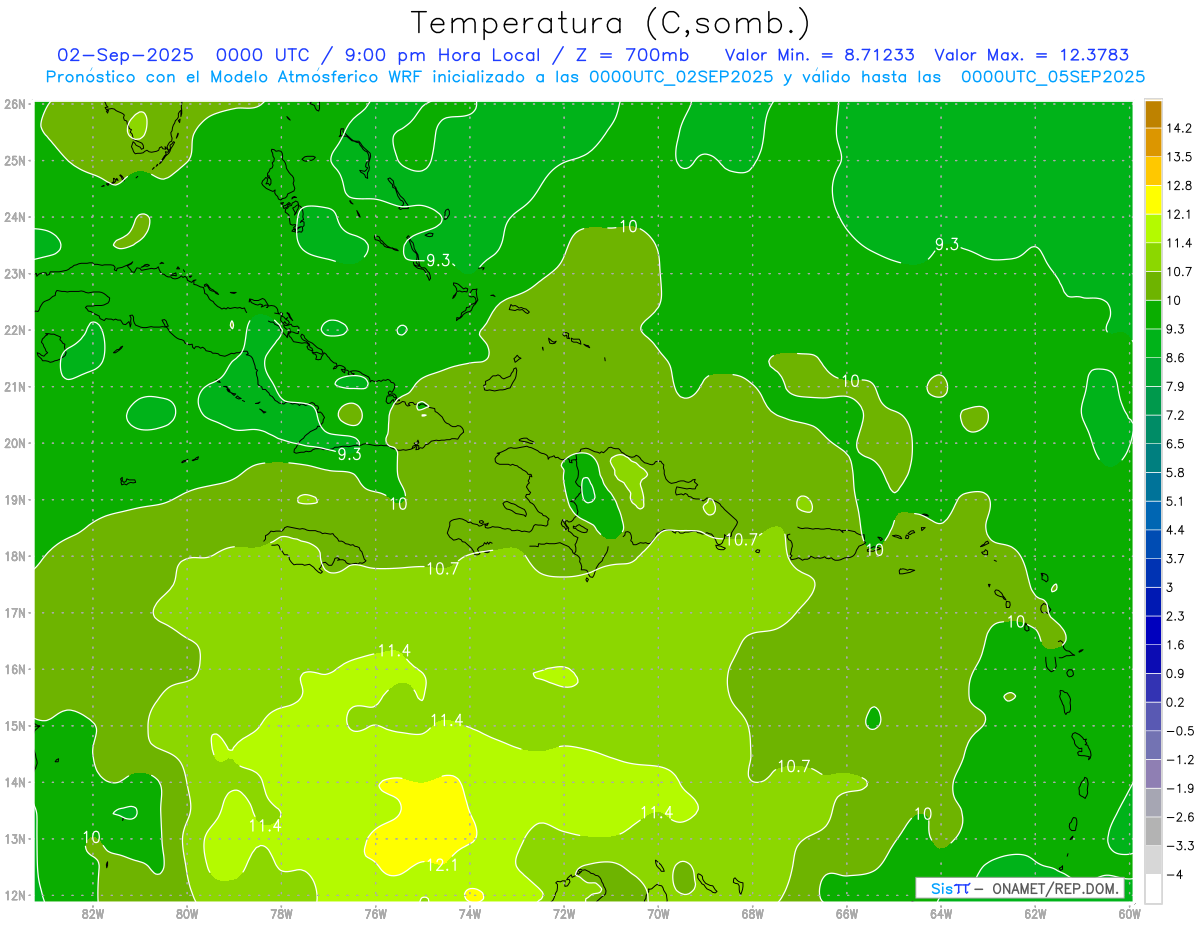Click the '12.8' colorbar value
Image resolution: width=1200 pixels, height=927 pixels.
[x=1179, y=186]
